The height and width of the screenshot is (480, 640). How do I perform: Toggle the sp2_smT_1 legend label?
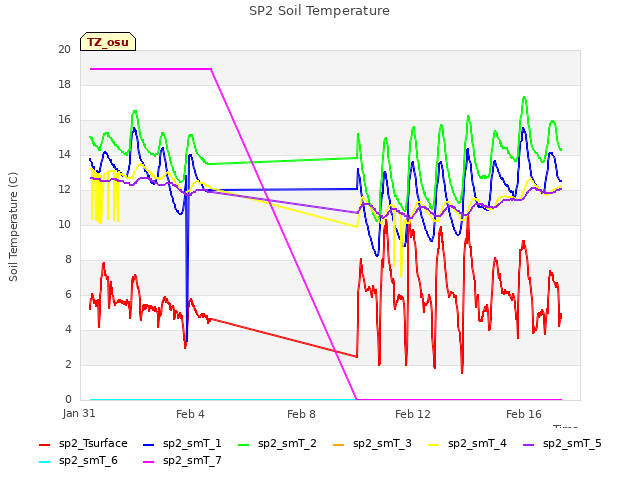point(192,444)
